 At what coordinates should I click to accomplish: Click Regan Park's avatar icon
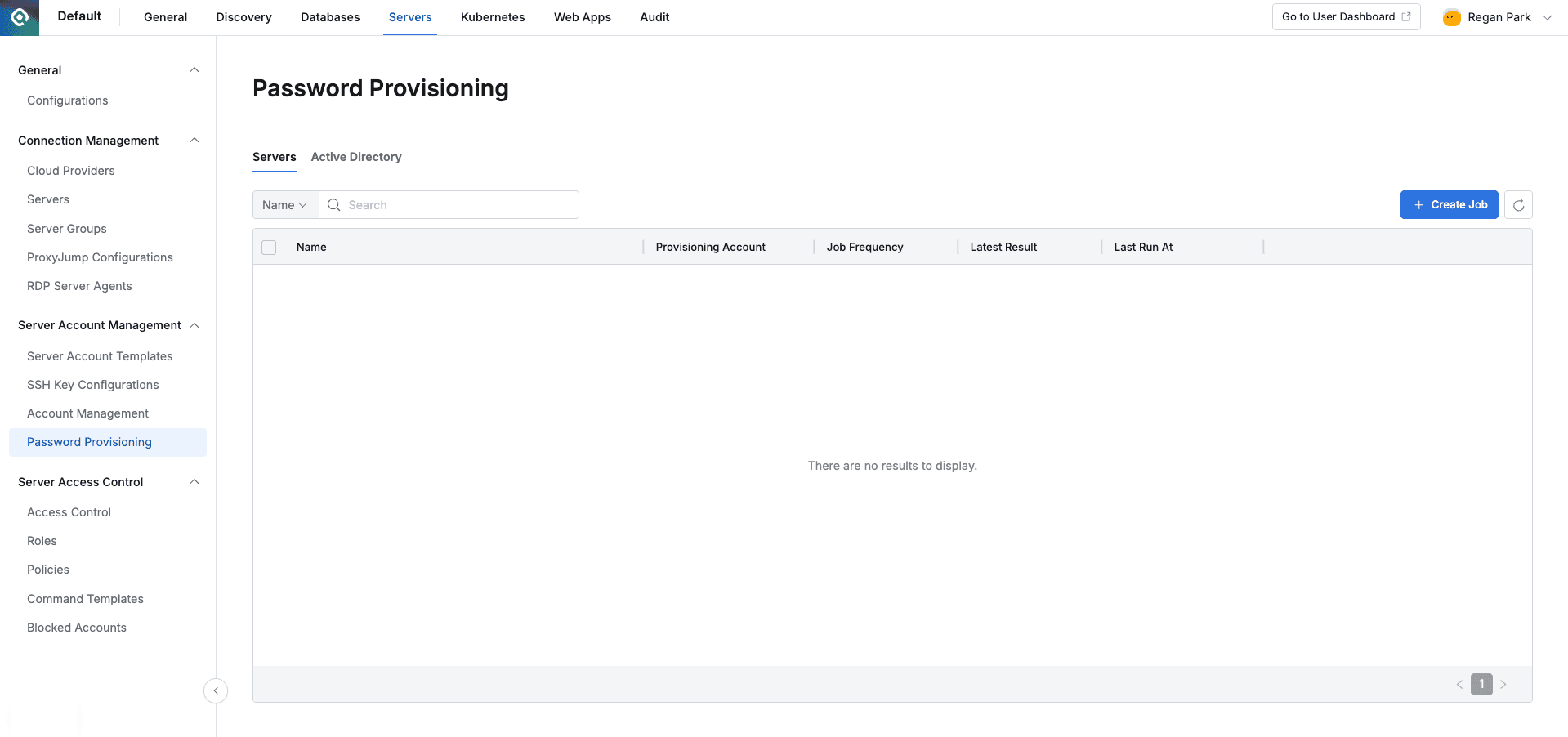click(x=1450, y=16)
